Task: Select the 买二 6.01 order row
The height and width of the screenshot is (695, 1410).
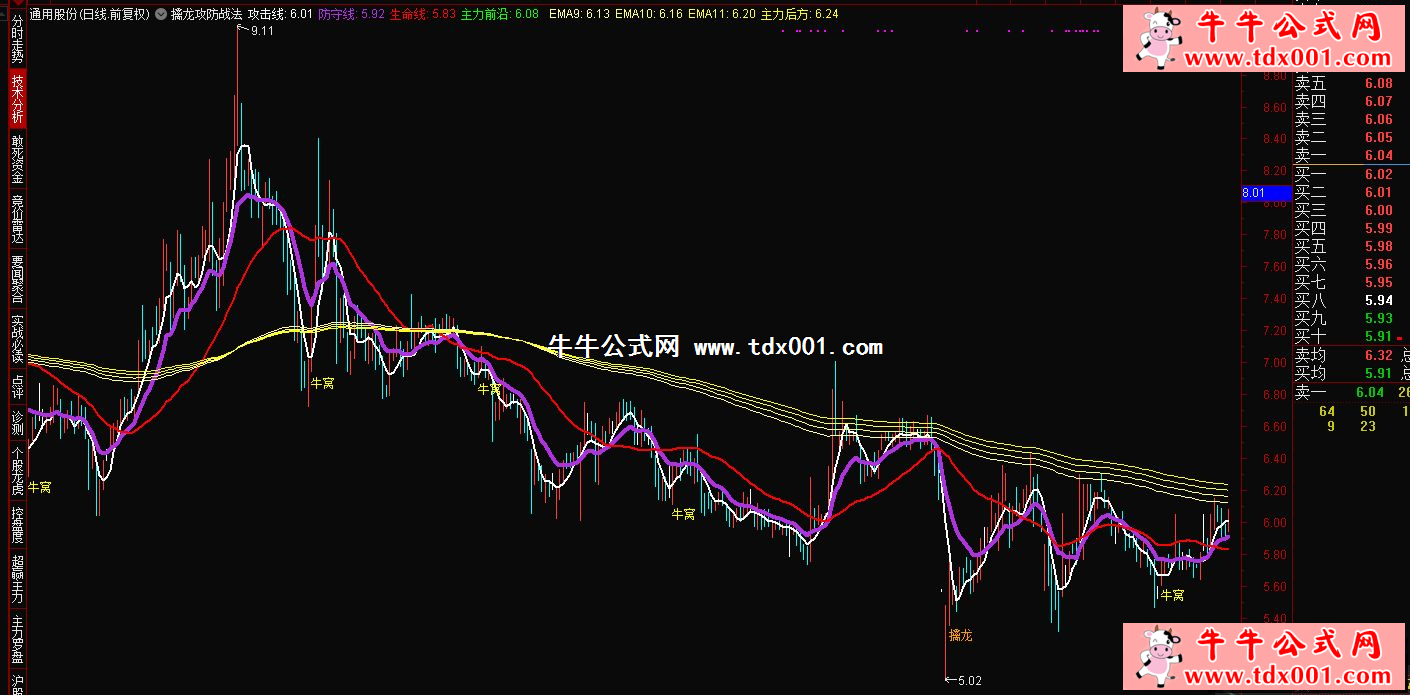Action: tap(1344, 192)
